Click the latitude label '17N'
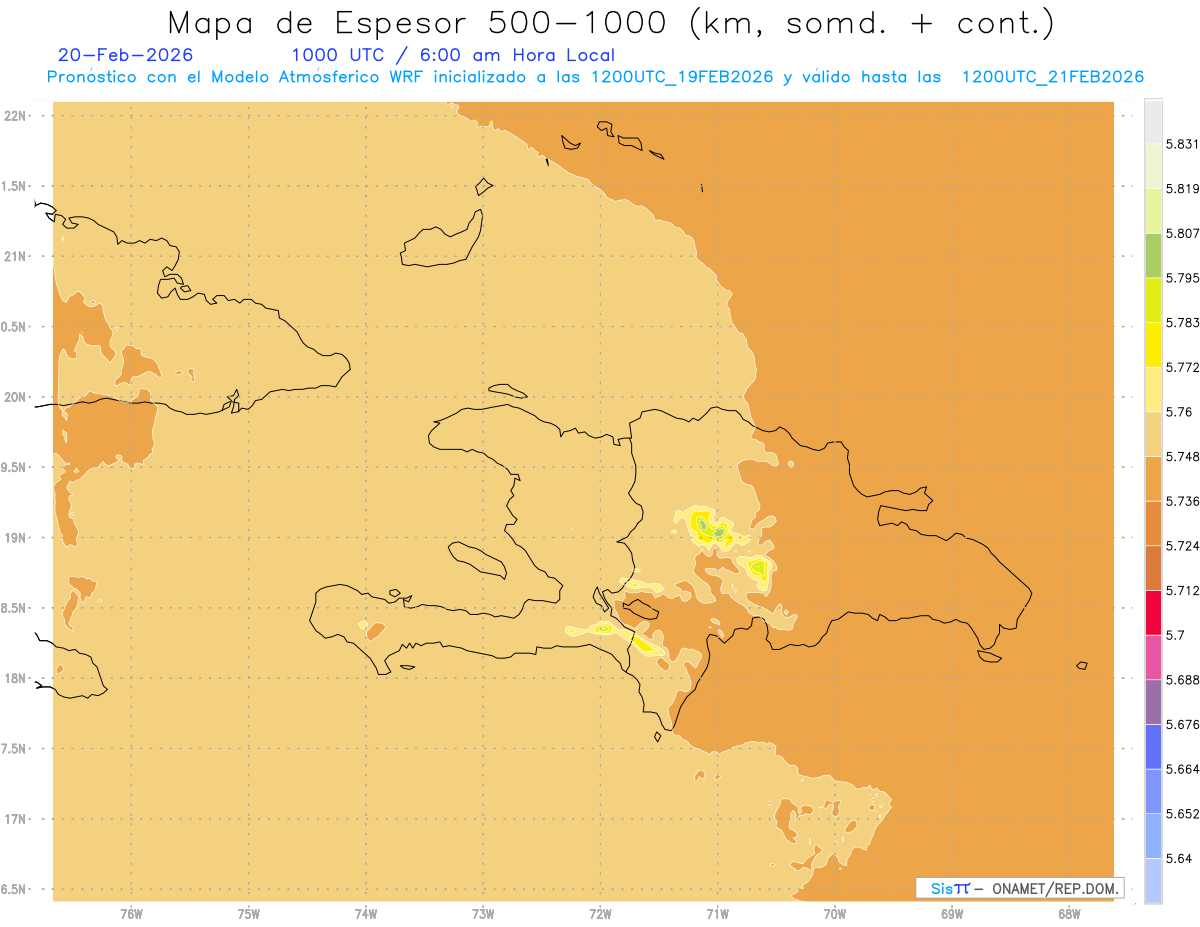 (x=16, y=819)
